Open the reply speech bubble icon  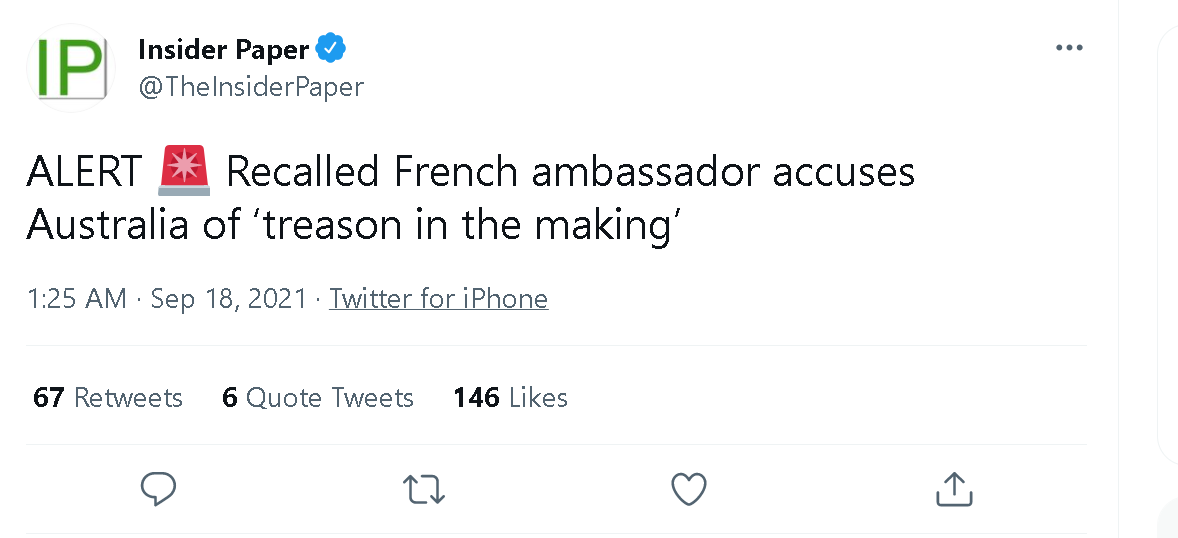pyautogui.click(x=159, y=489)
